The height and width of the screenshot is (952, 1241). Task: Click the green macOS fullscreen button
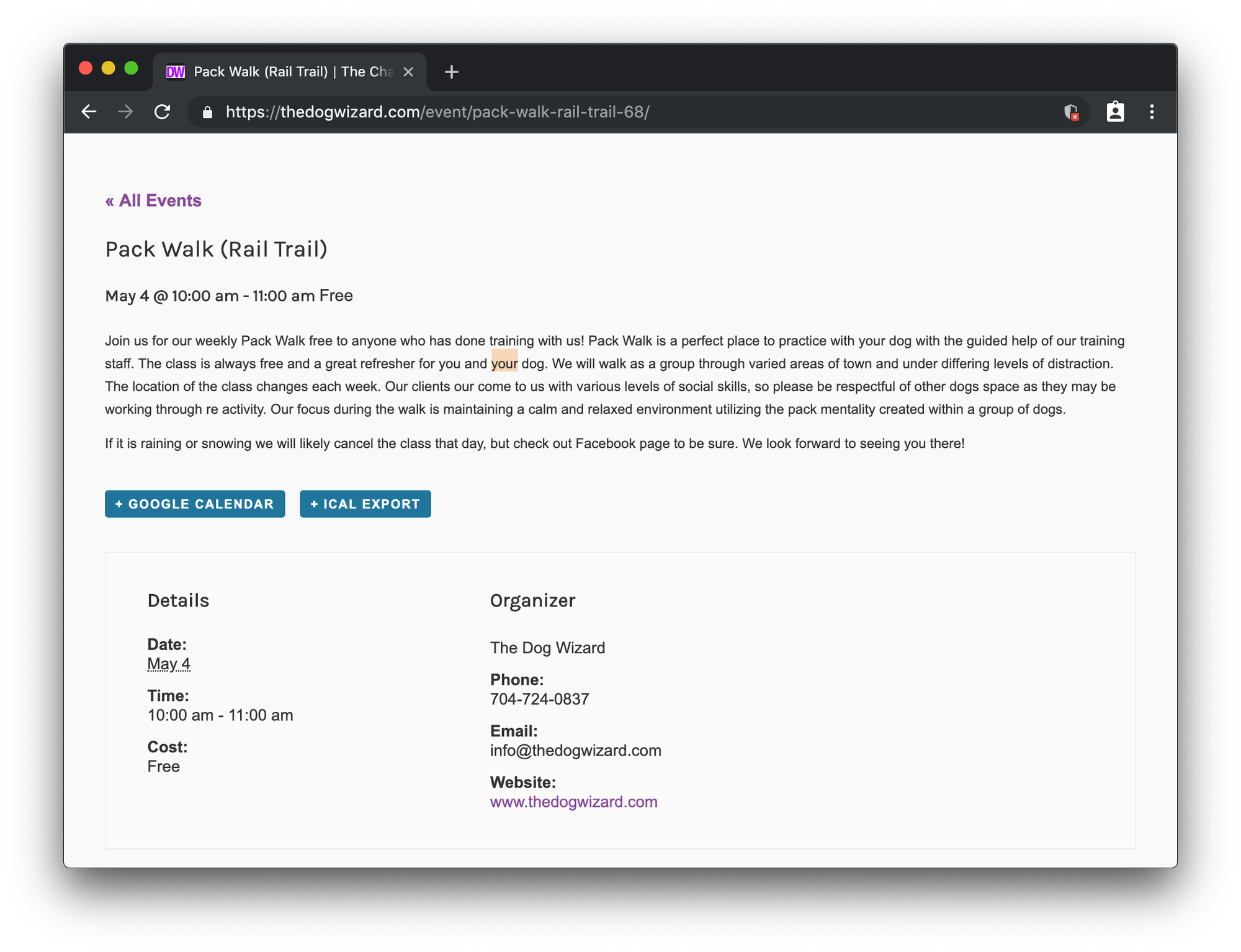coord(131,68)
